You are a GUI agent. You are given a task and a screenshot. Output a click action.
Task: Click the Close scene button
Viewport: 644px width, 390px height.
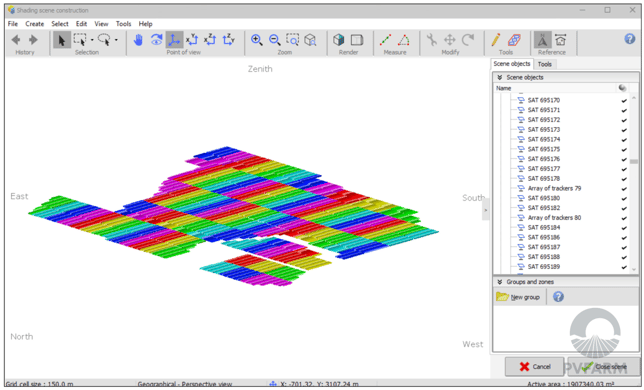(604, 367)
